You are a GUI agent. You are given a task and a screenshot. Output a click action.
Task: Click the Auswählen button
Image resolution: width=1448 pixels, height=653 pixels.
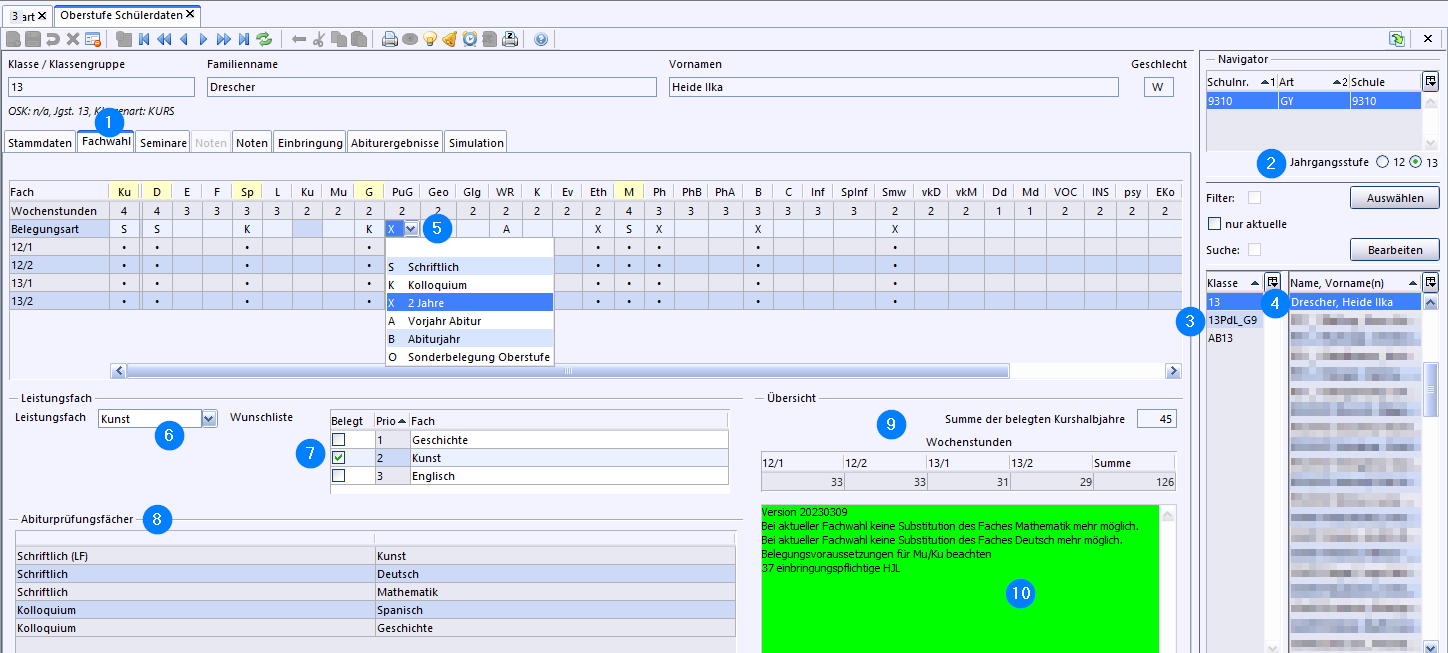click(x=1394, y=197)
